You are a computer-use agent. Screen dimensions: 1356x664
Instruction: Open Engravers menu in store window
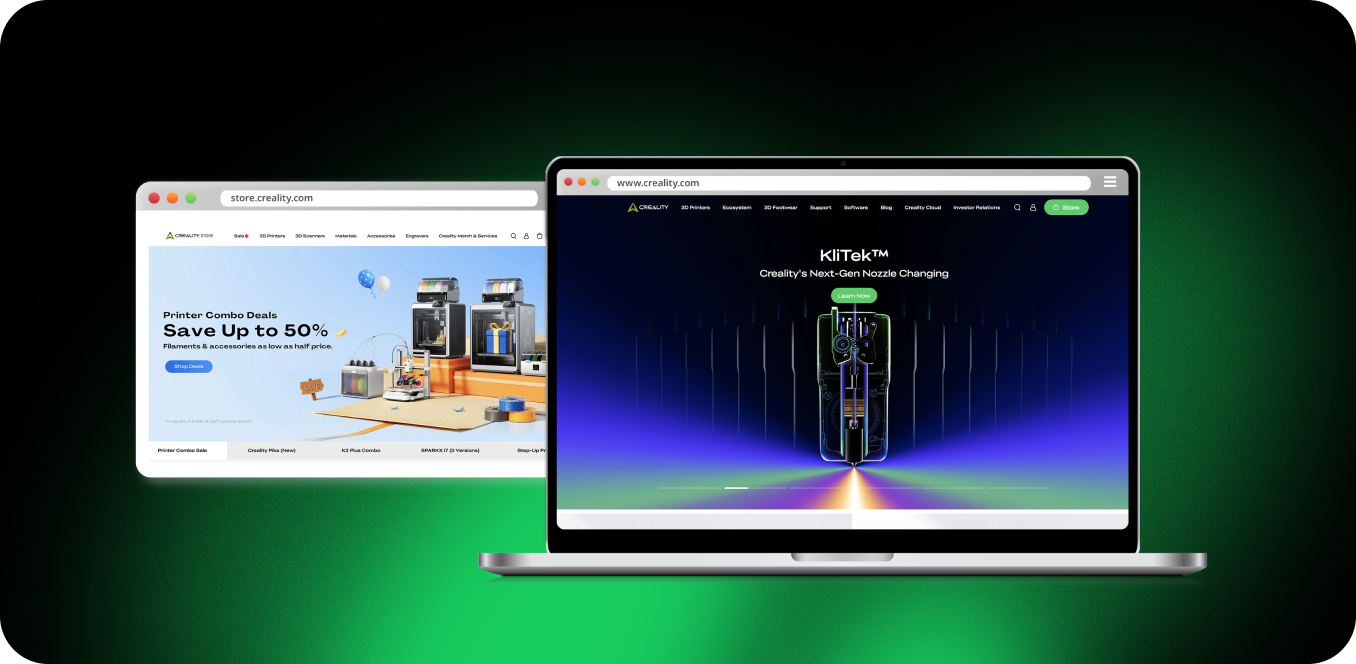[x=418, y=236]
